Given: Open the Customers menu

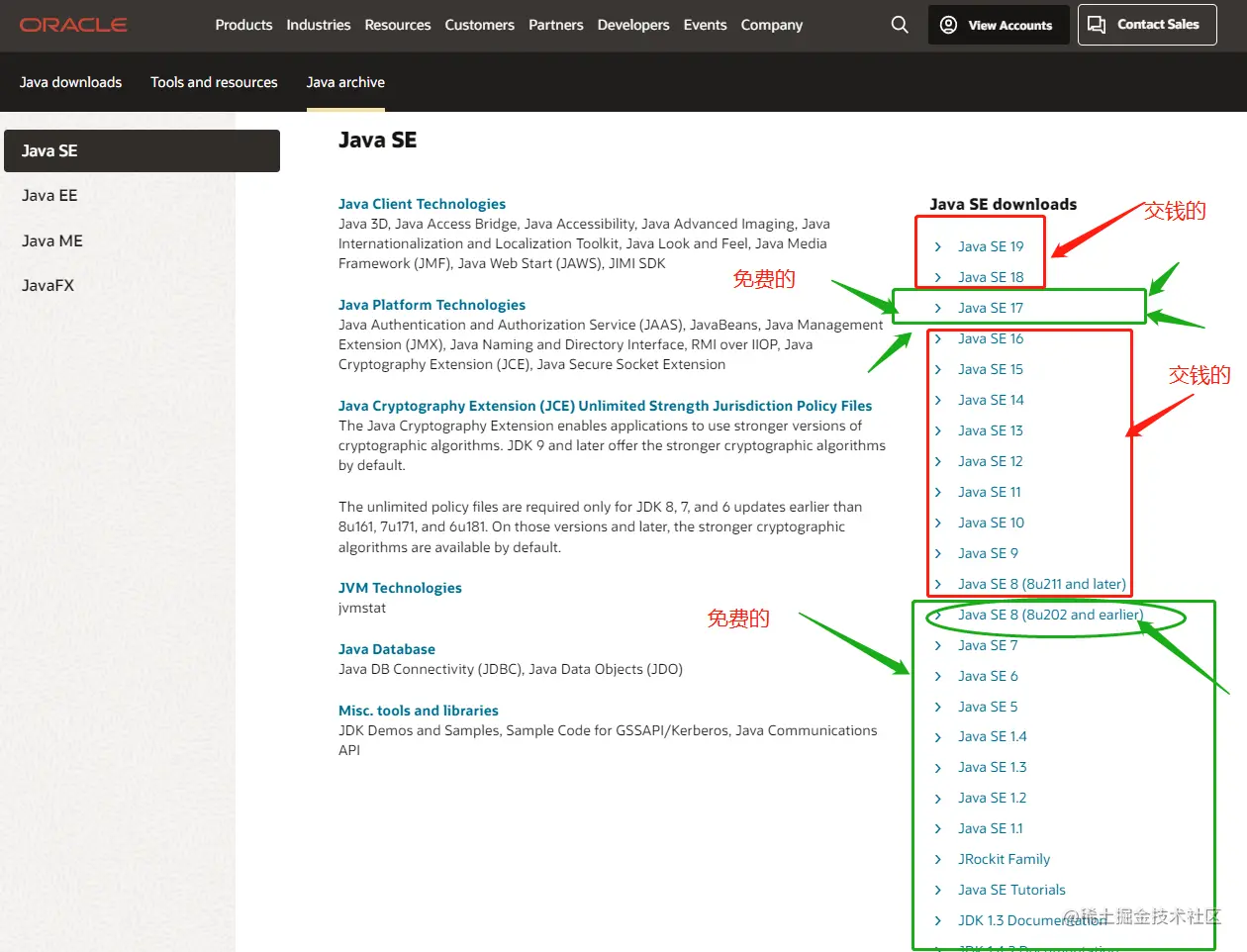Looking at the screenshot, I should point(480,25).
